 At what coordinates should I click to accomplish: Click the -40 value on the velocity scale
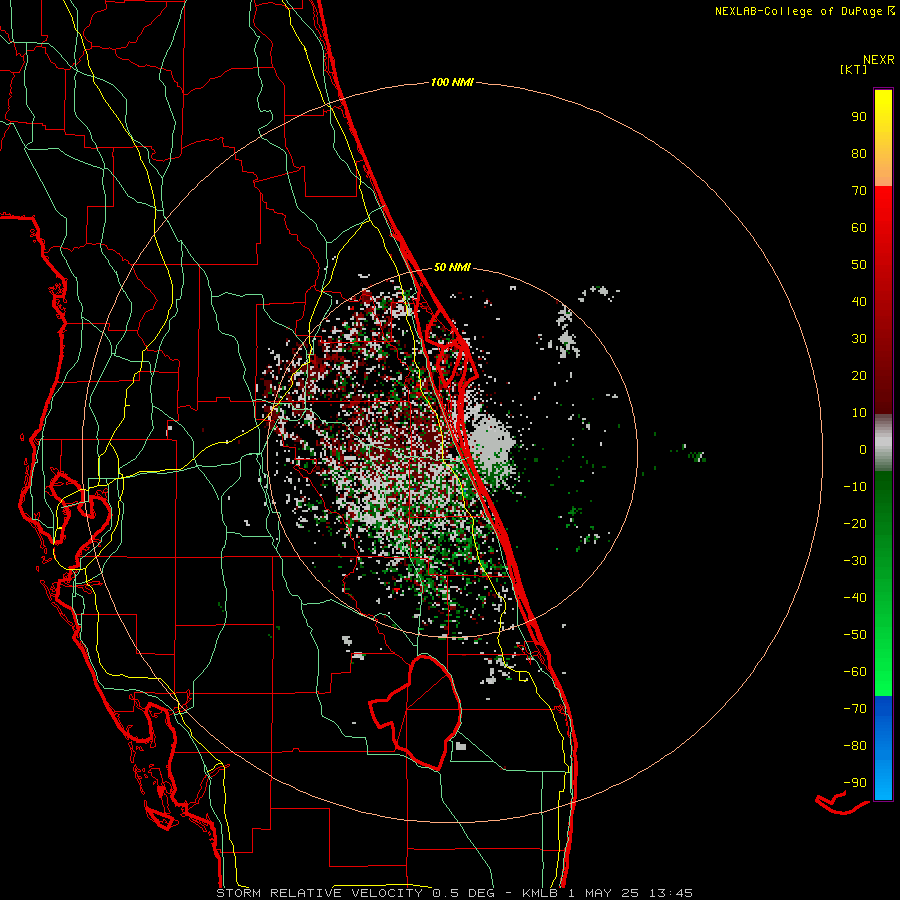855,598
